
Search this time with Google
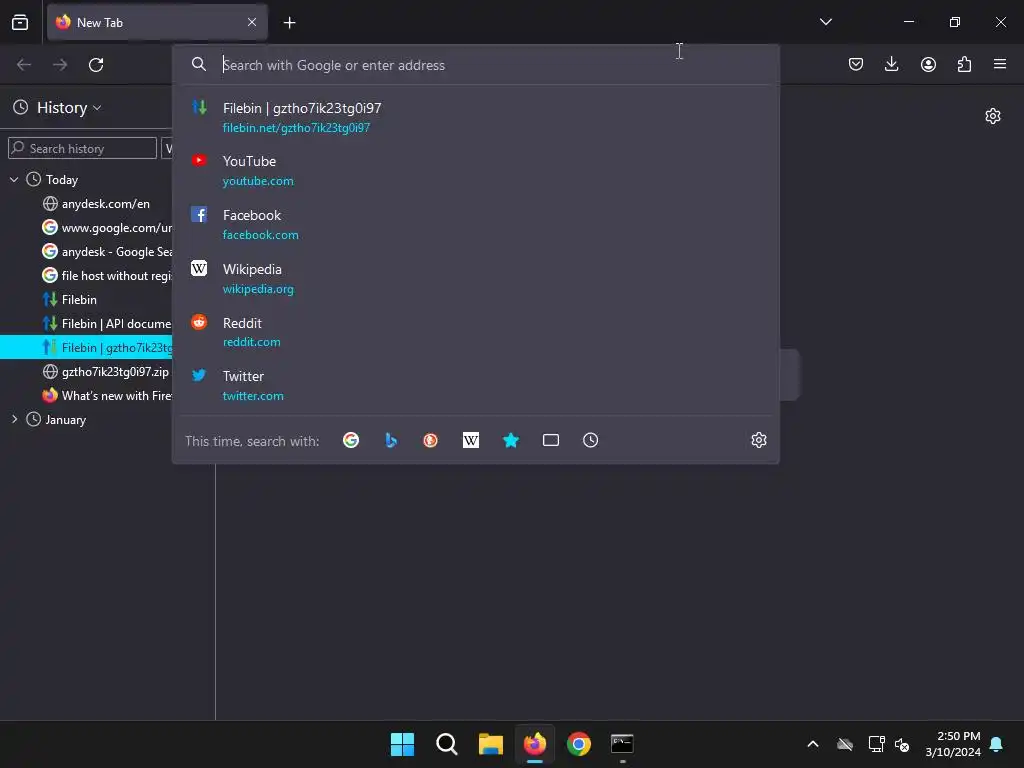click(x=351, y=440)
